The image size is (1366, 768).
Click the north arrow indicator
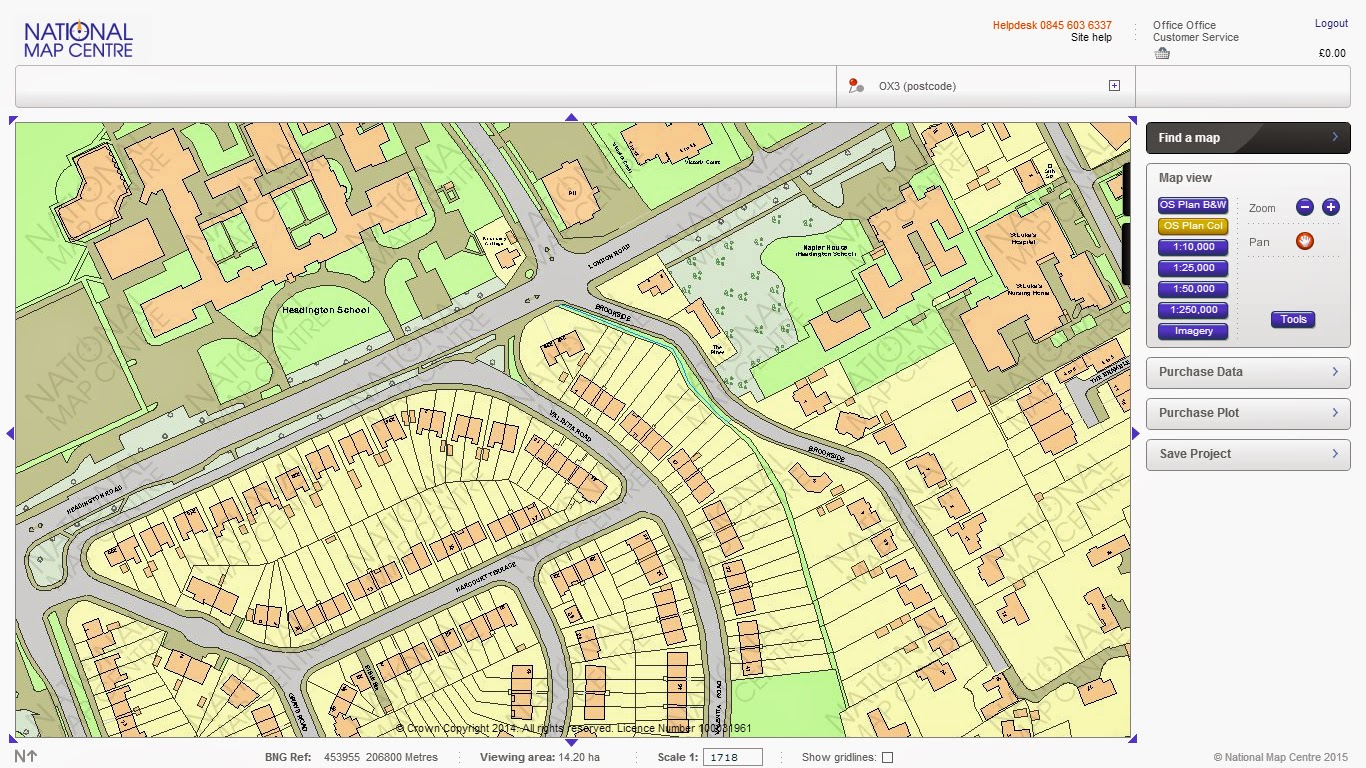click(25, 757)
